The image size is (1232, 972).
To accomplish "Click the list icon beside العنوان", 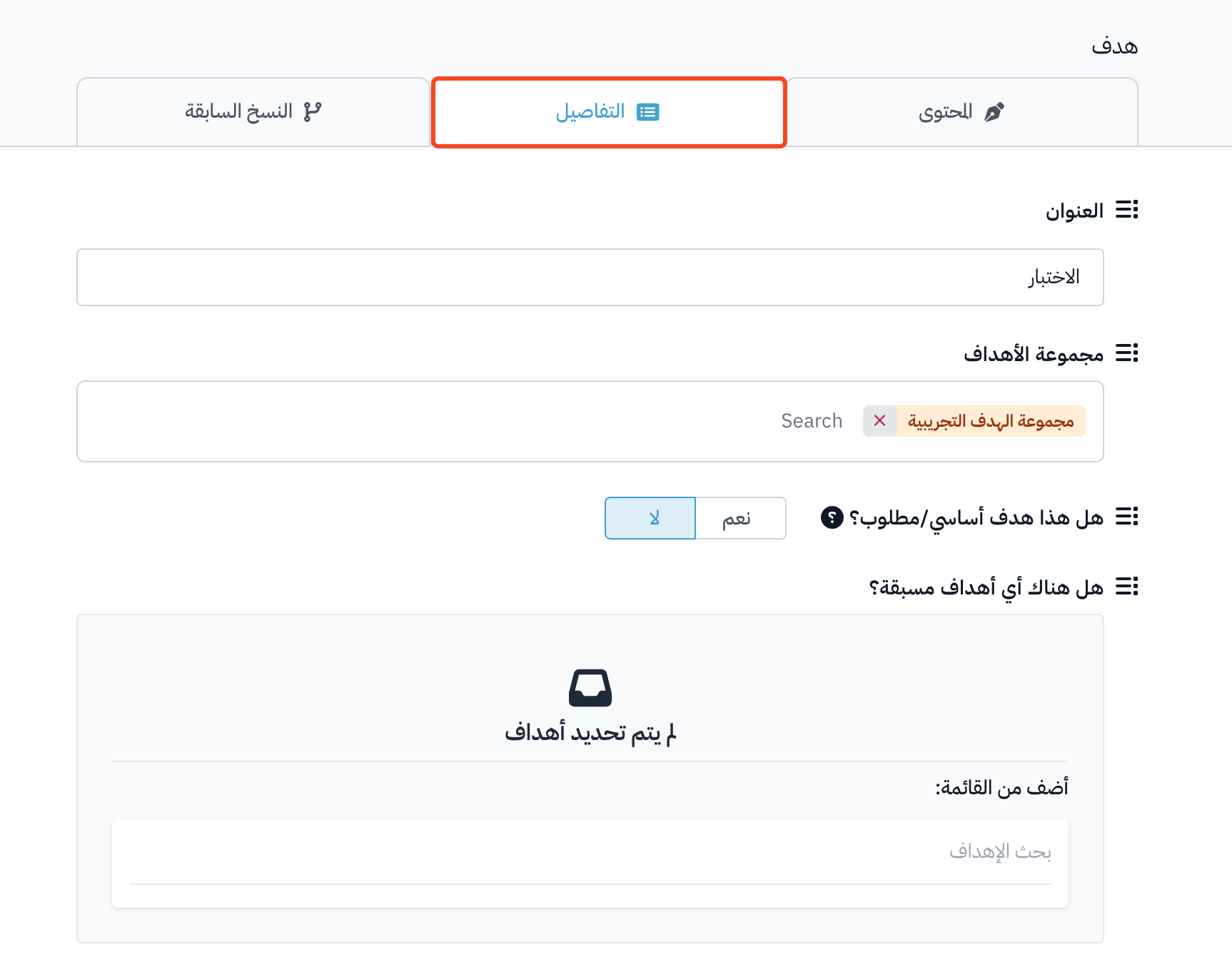I will click(1127, 210).
